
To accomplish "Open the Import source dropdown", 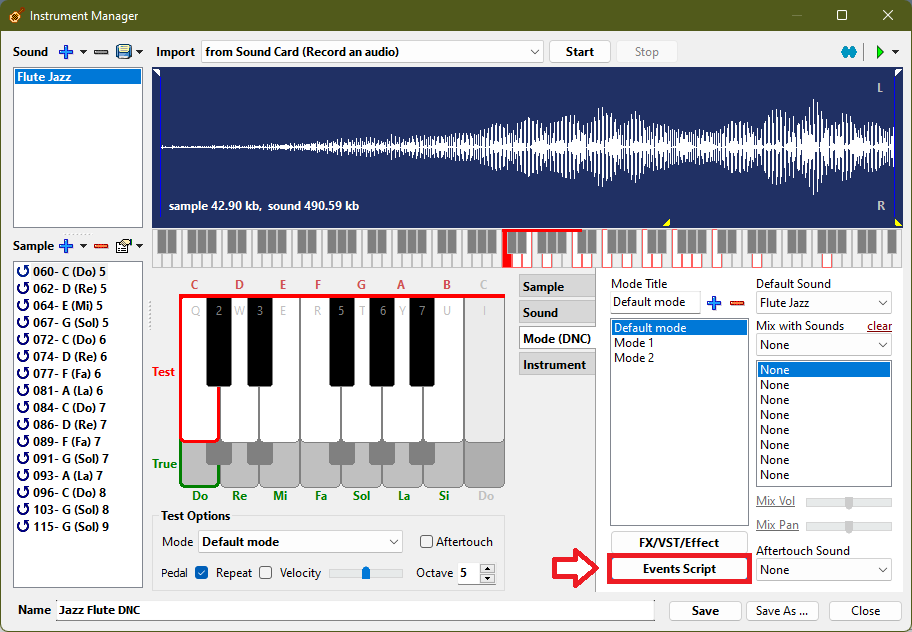I will 372,52.
